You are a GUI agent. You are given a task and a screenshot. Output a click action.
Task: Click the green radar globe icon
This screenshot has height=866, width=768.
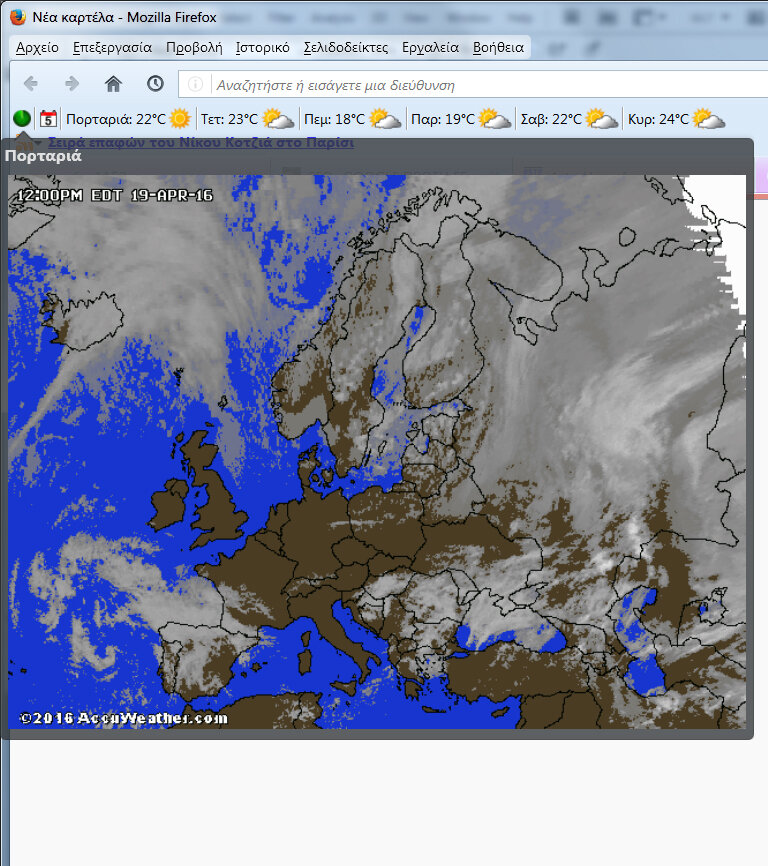pyautogui.click(x=22, y=119)
